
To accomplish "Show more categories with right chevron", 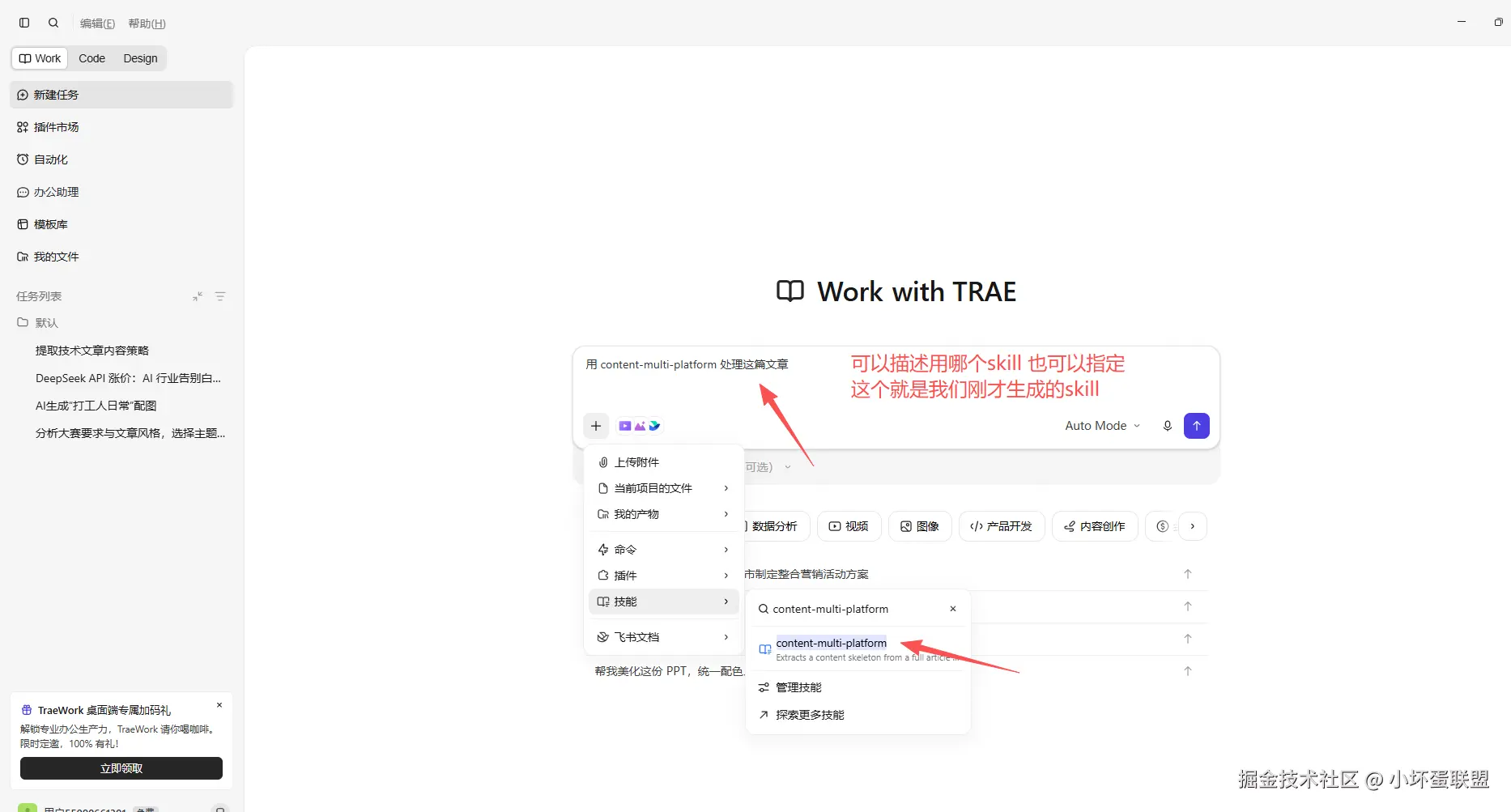I will [1192, 526].
